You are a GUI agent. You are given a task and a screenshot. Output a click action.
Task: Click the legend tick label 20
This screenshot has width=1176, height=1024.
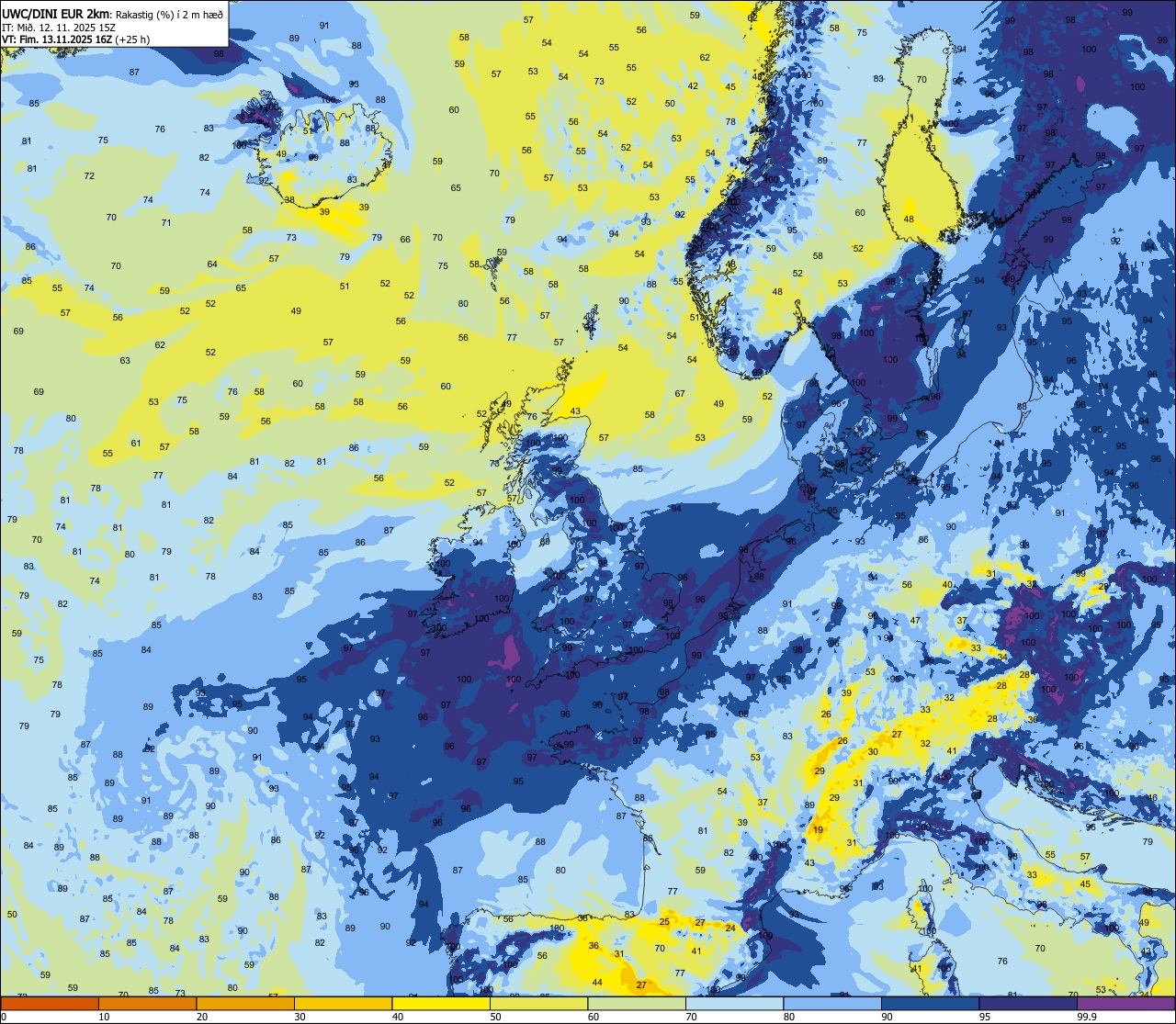coord(202,1017)
